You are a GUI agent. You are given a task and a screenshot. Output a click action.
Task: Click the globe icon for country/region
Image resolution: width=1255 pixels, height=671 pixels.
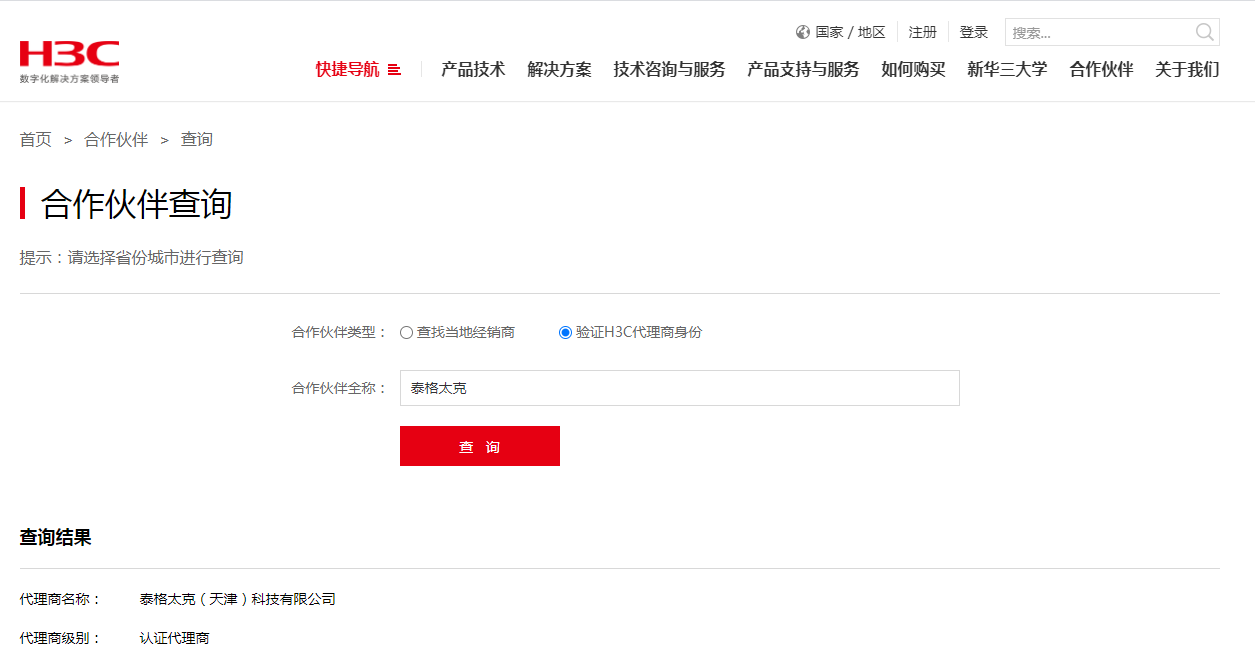802,32
